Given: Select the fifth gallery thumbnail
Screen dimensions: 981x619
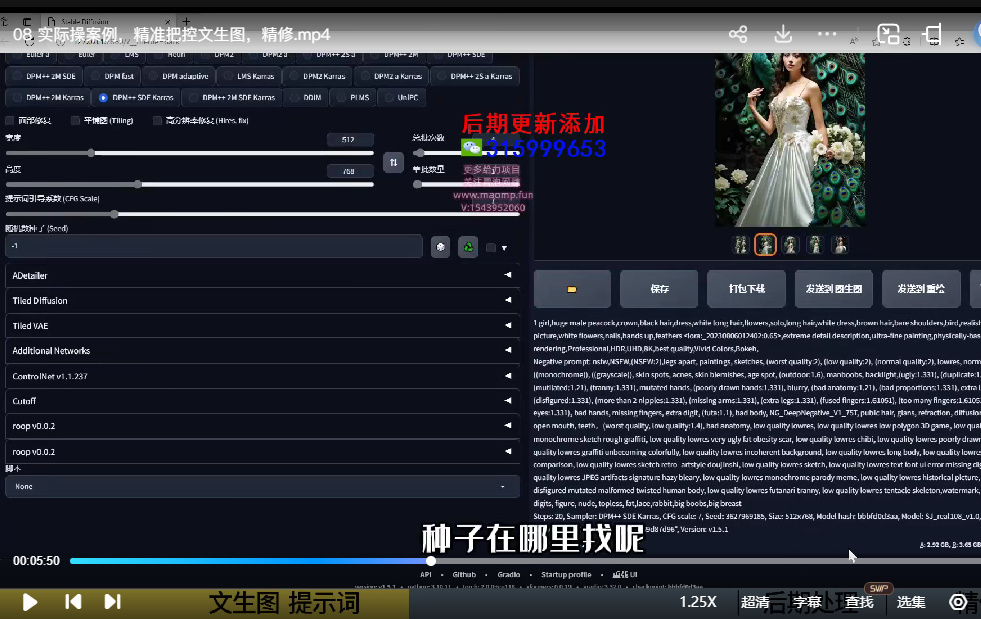Looking at the screenshot, I should [840, 245].
